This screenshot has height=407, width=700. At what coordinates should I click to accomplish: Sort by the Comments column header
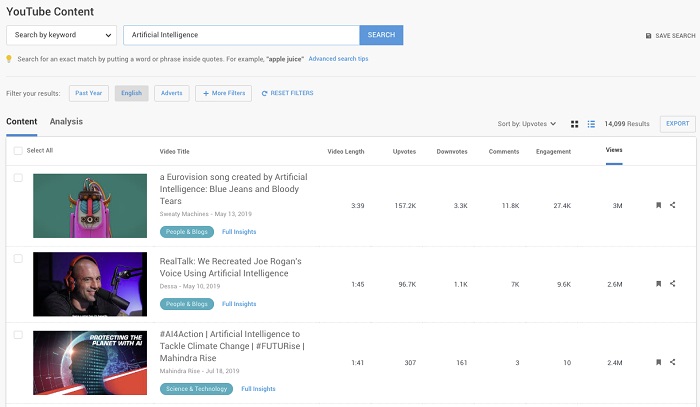(x=504, y=152)
